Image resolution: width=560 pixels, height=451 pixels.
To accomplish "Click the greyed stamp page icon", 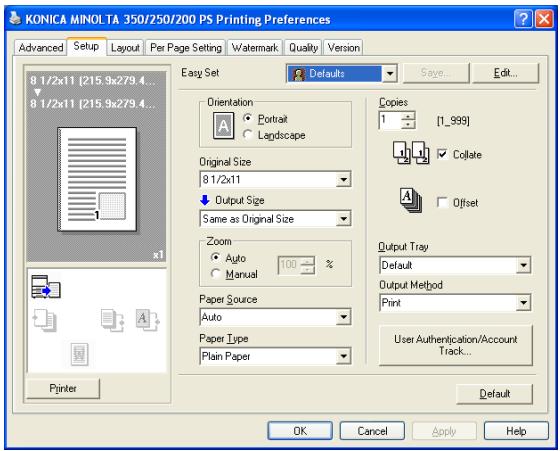I will point(80,354).
